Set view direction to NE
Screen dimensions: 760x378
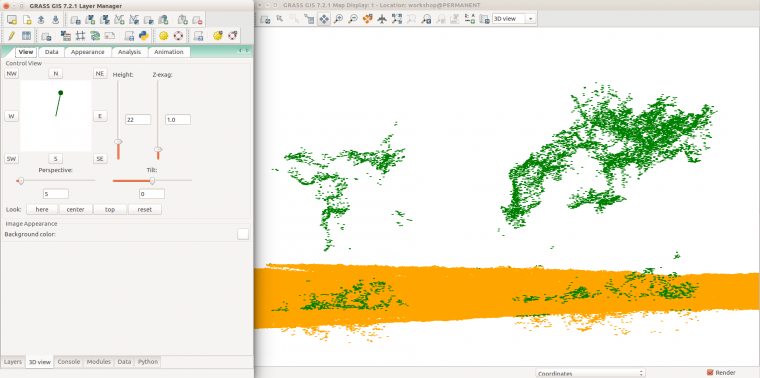[x=100, y=74]
